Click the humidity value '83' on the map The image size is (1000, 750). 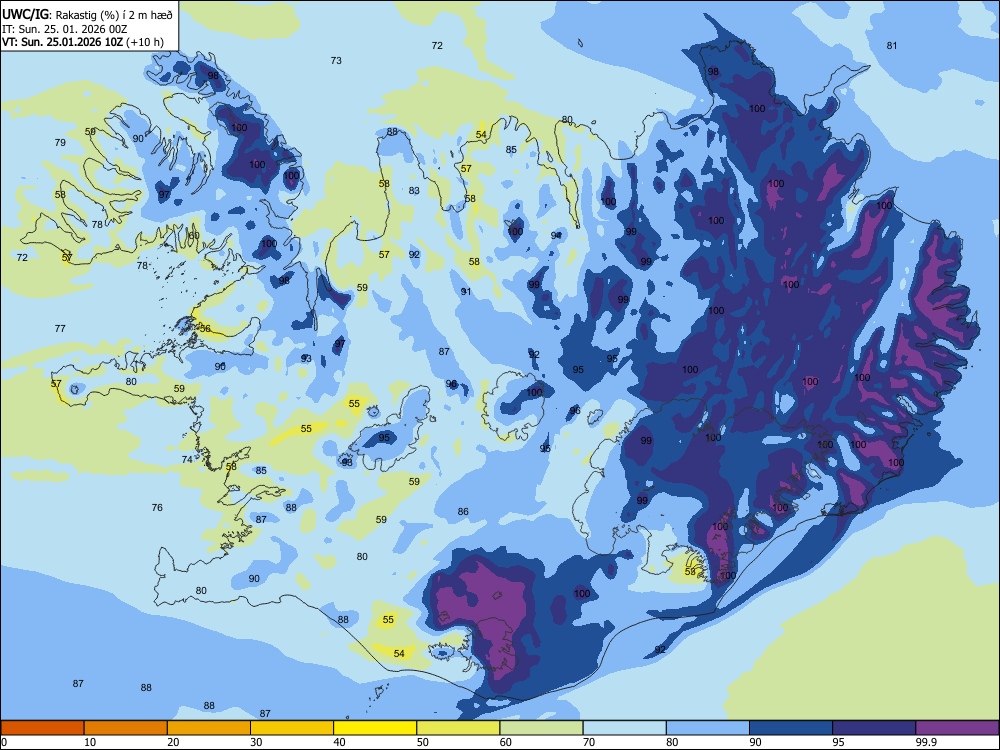pos(414,190)
